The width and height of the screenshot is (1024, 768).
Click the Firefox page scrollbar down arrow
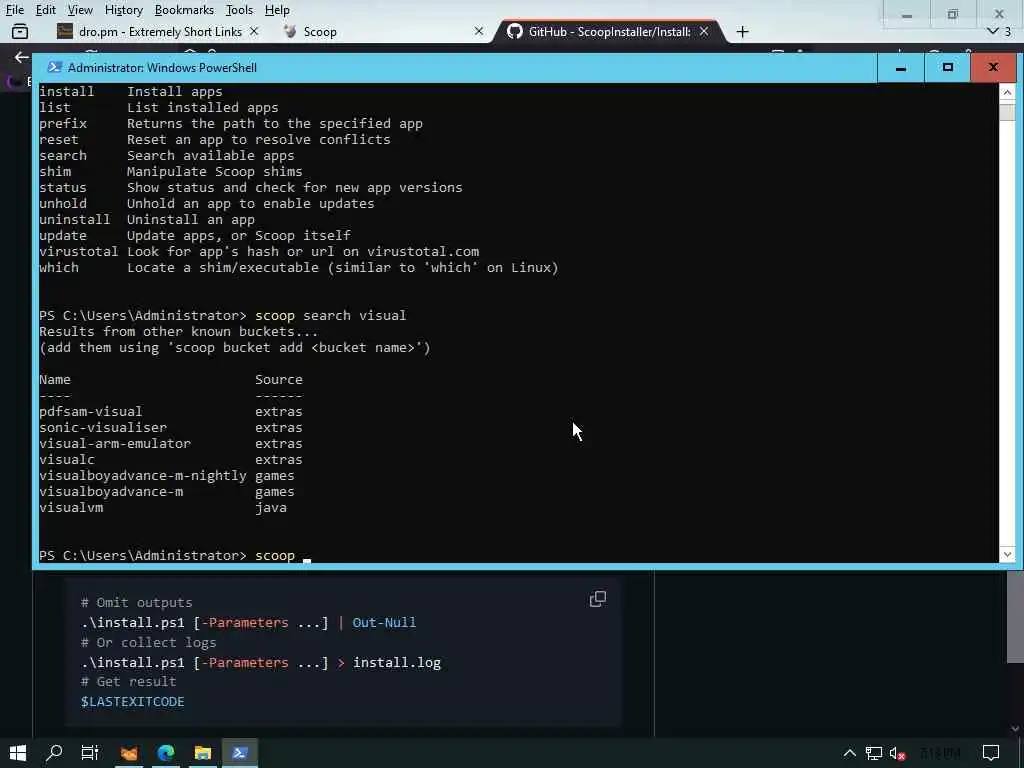coord(1015,728)
